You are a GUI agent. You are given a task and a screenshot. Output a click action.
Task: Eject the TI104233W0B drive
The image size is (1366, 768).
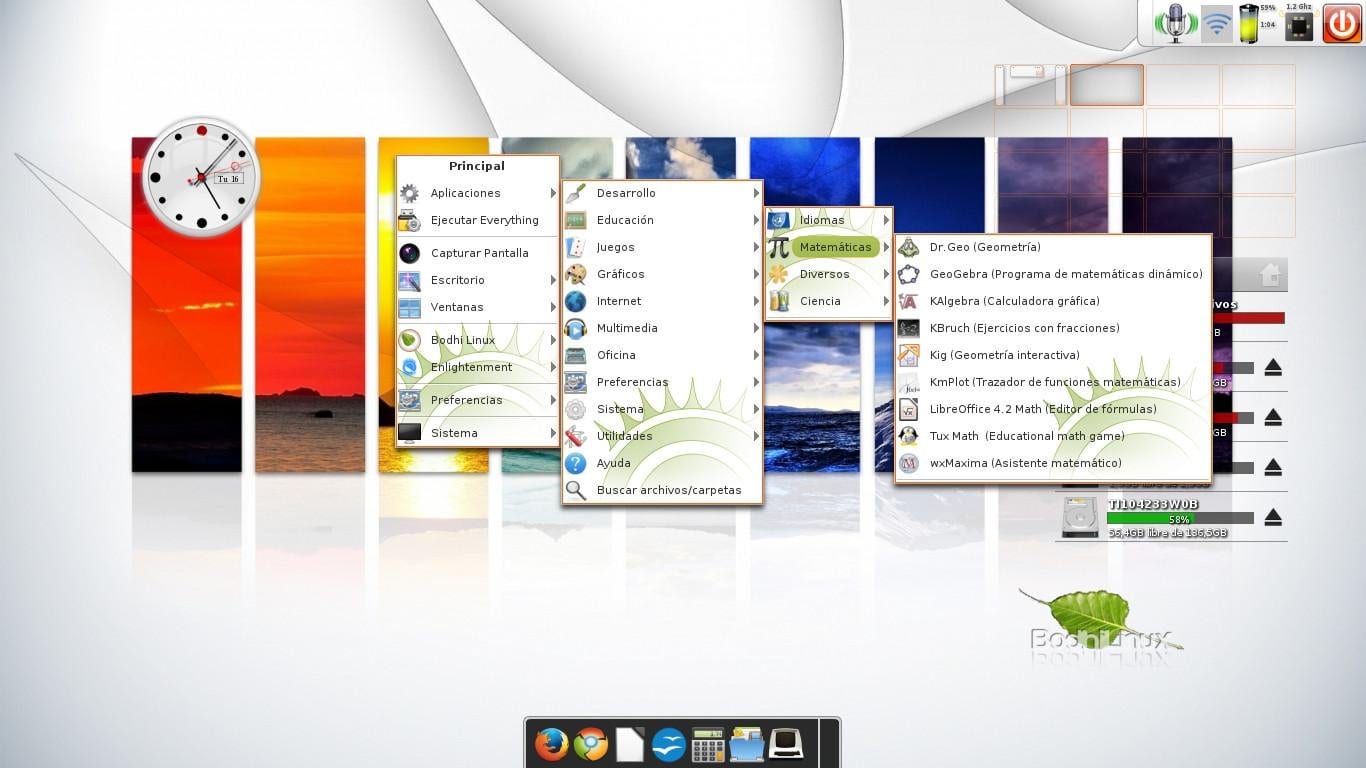tap(1273, 518)
